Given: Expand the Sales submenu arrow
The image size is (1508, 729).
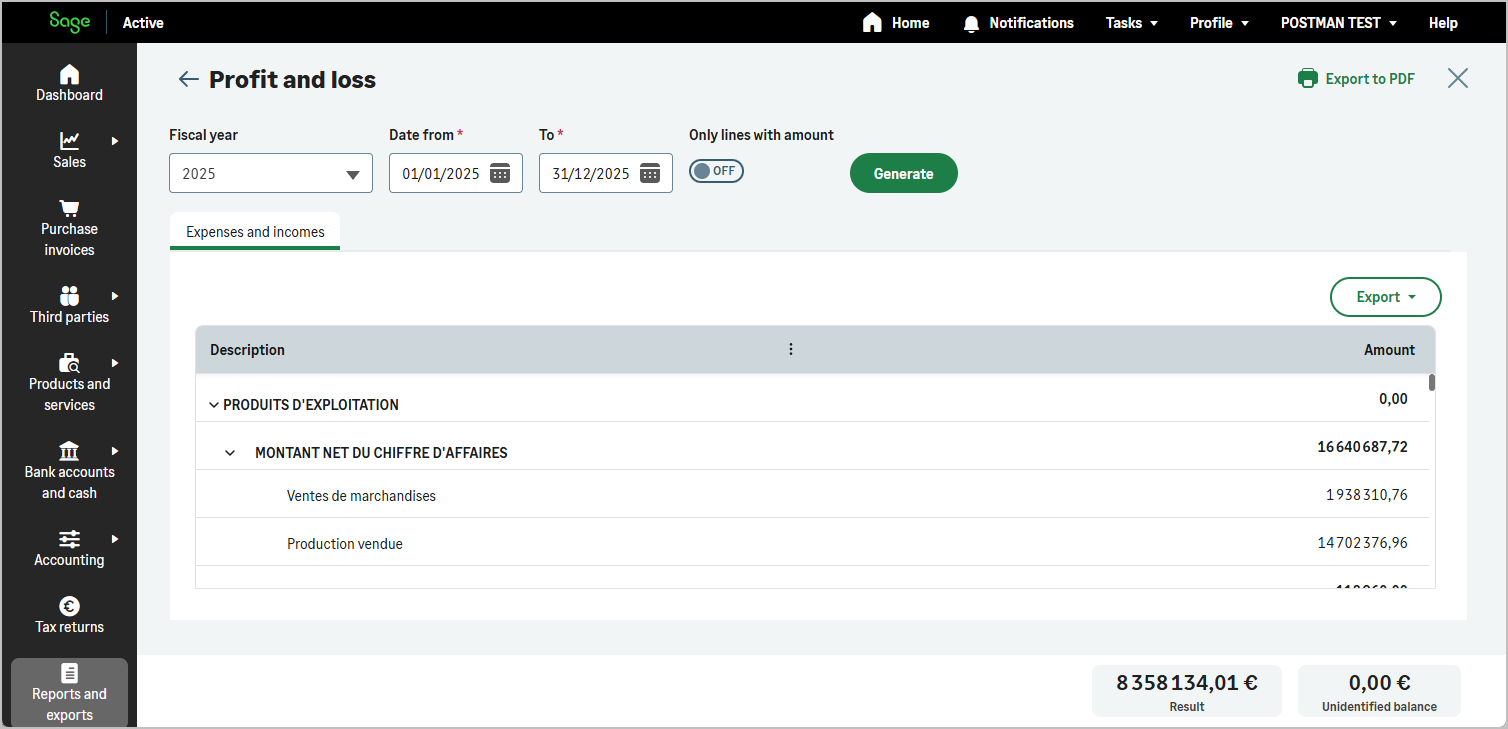Looking at the screenshot, I should click(x=115, y=141).
